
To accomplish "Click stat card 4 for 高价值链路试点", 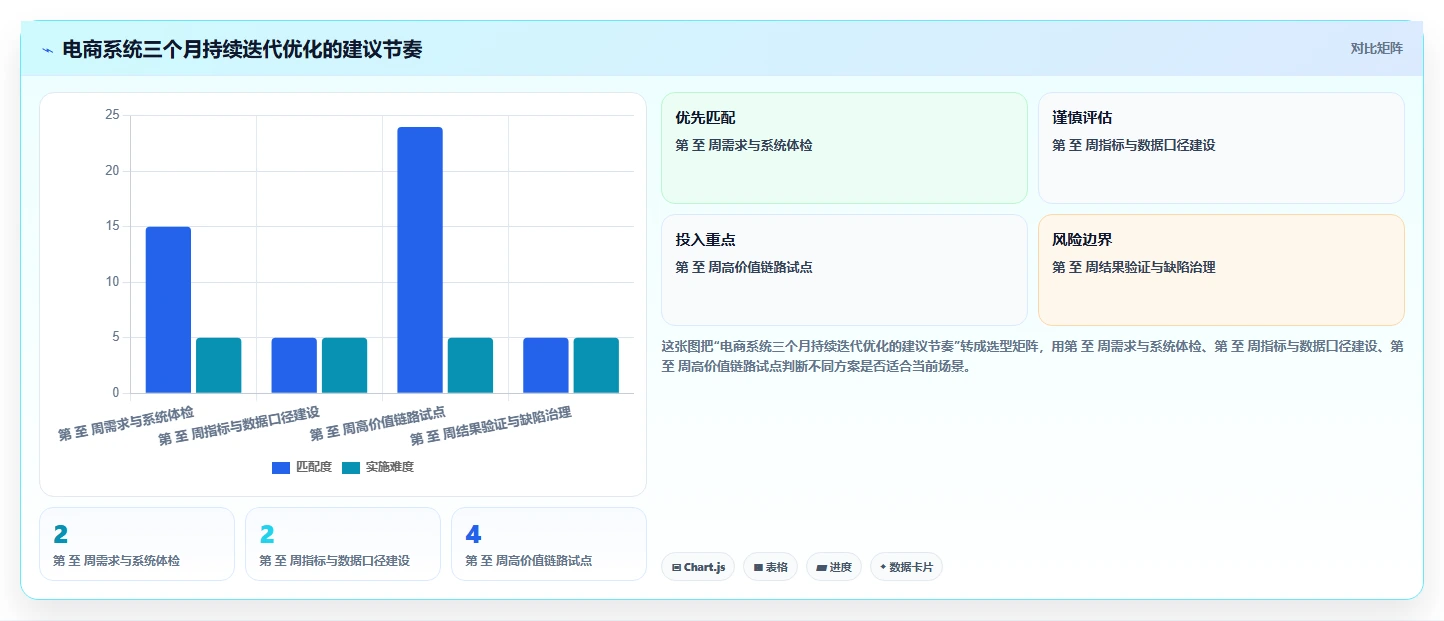I will pyautogui.click(x=549, y=544).
